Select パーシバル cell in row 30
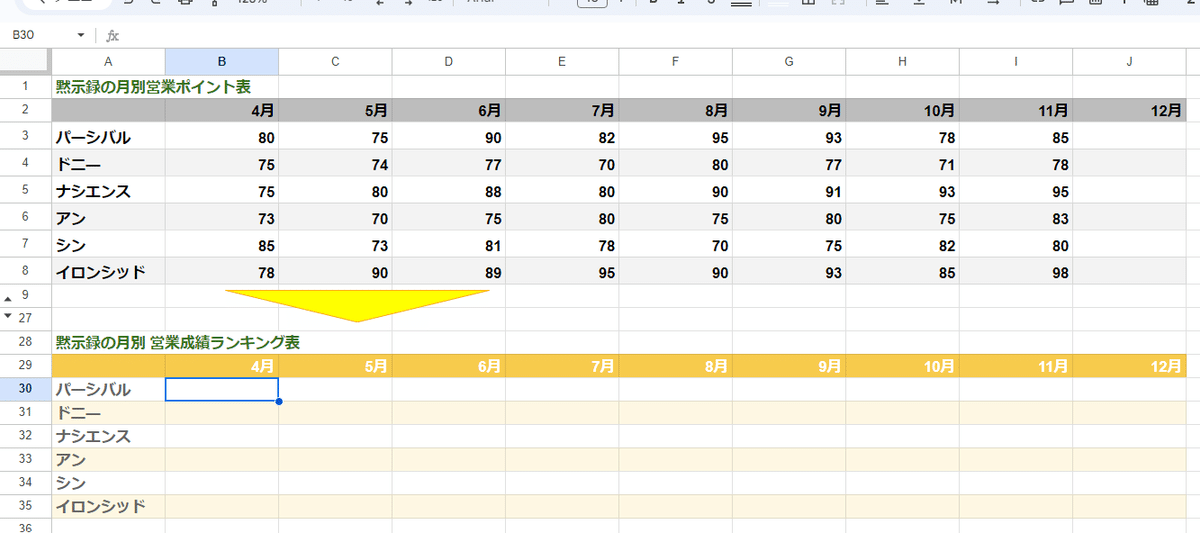This screenshot has width=1200, height=533. point(108,389)
